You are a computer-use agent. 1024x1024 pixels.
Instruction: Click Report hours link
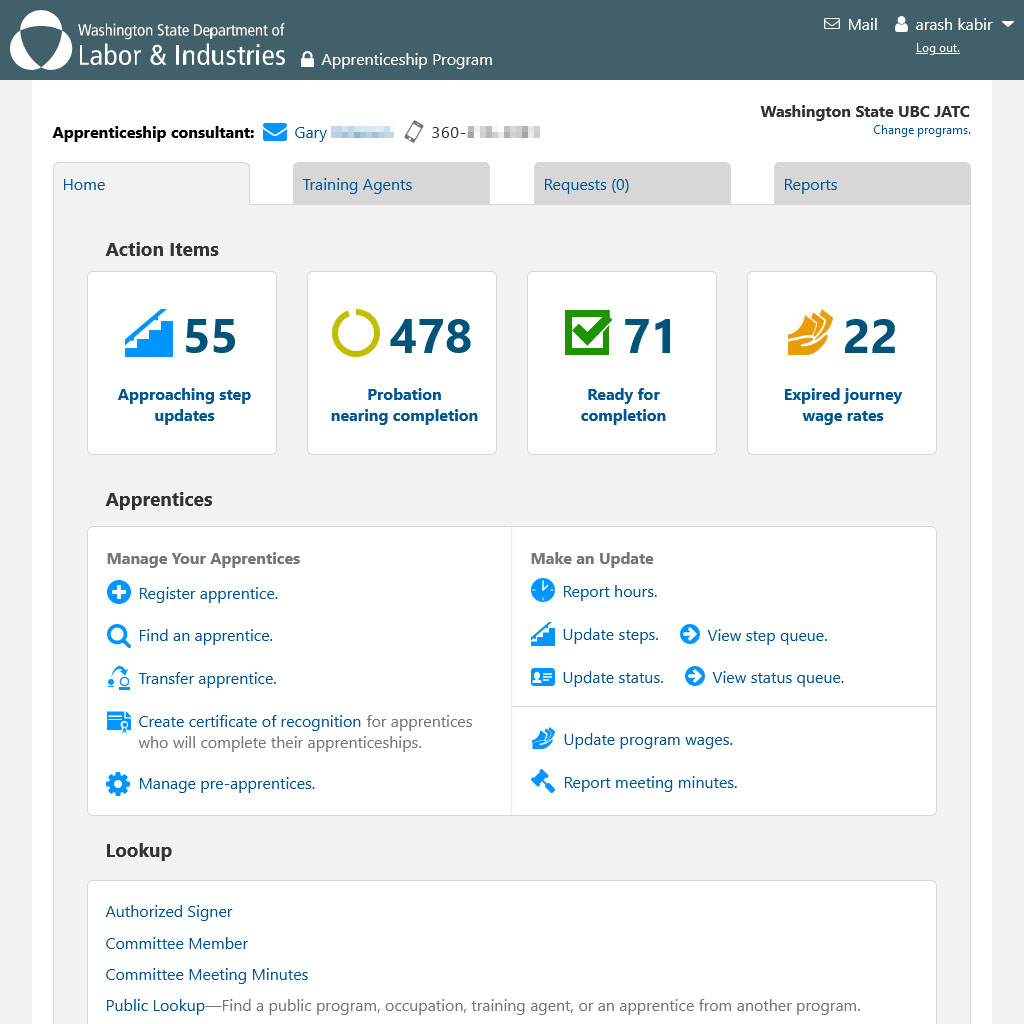coord(610,591)
